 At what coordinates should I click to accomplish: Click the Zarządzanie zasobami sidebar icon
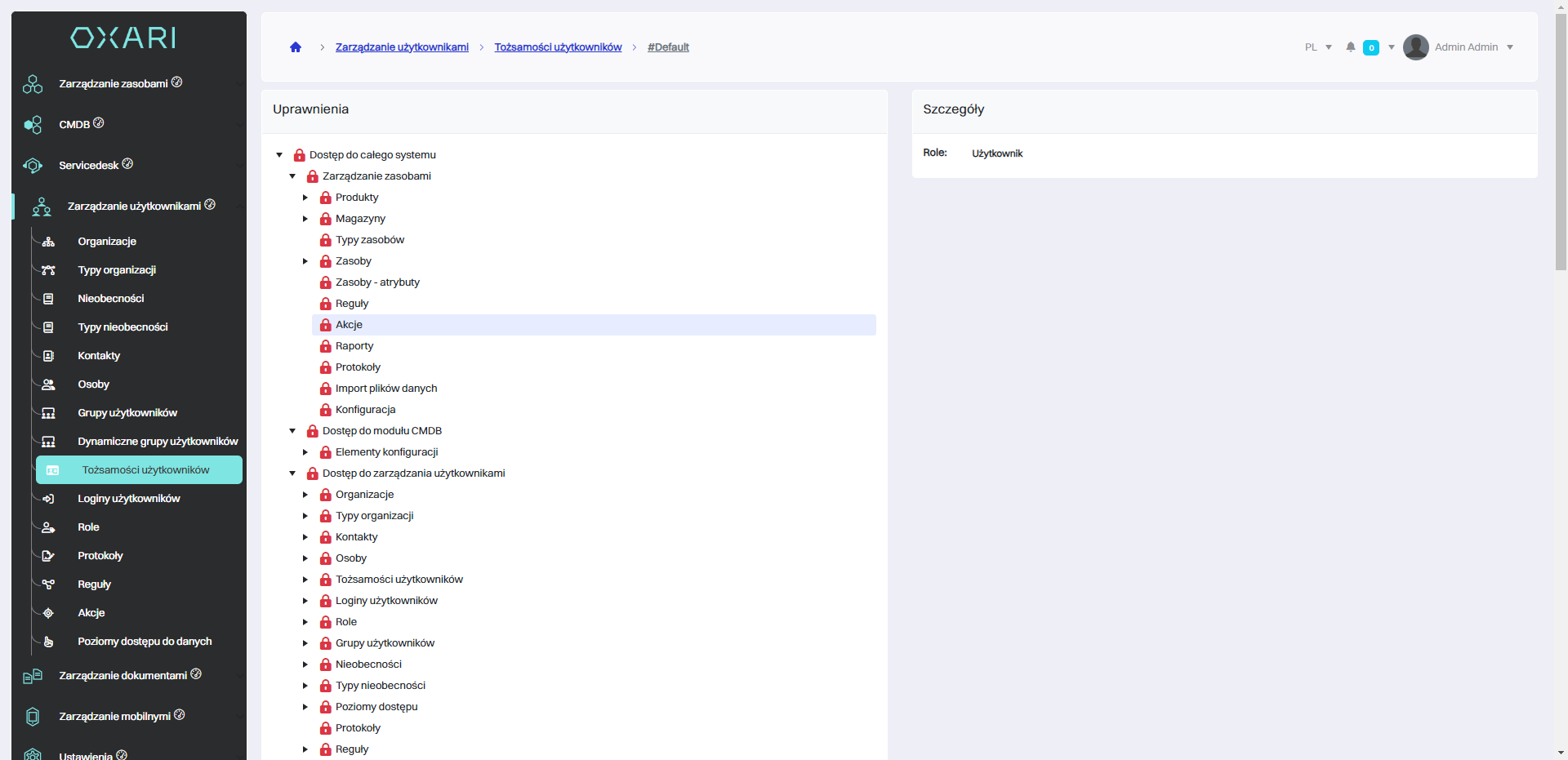click(x=33, y=84)
